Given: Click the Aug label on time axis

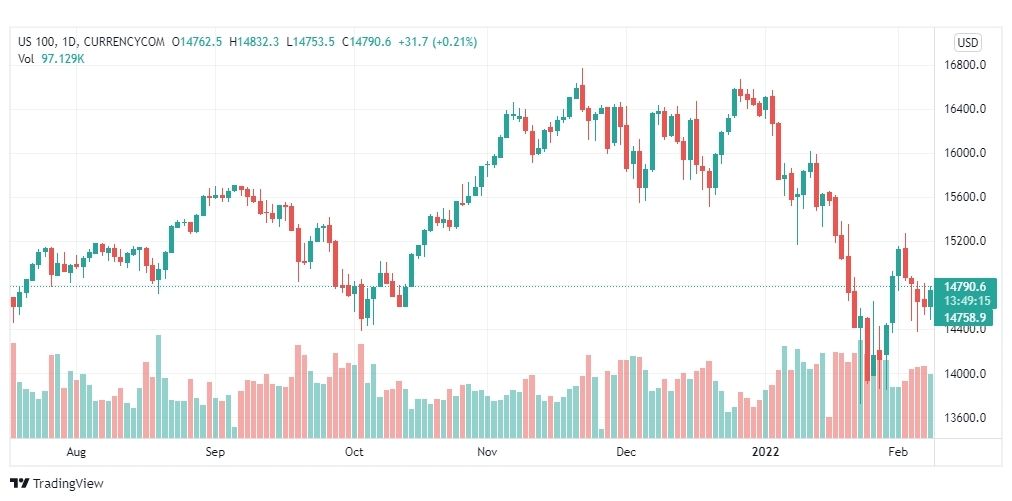Looking at the screenshot, I should (76, 452).
